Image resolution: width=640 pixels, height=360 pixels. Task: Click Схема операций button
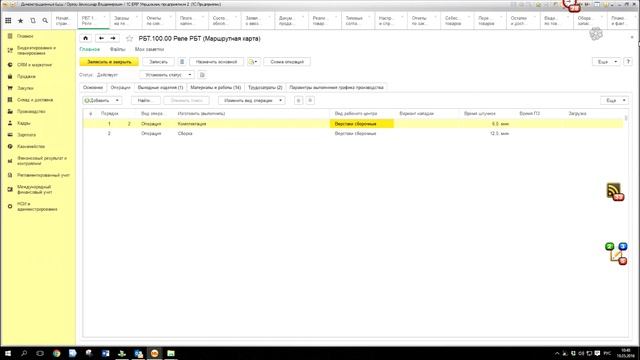(287, 62)
